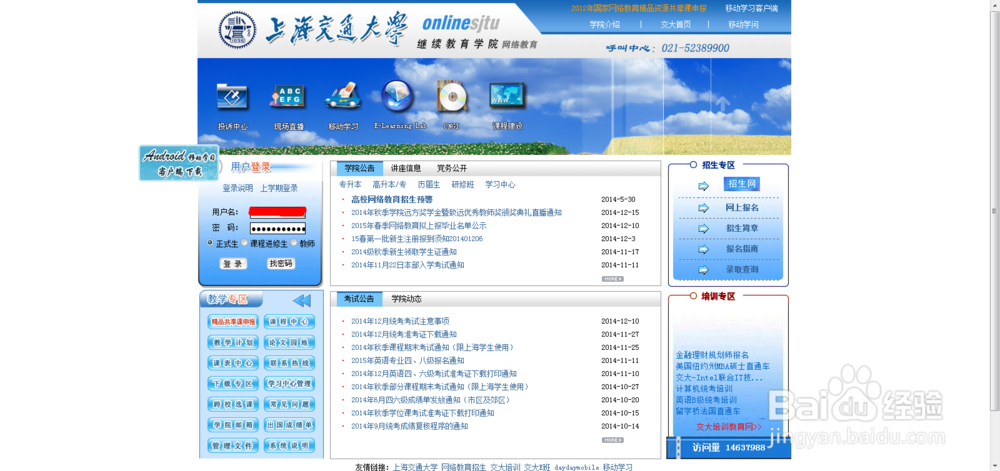Open the E-Learning Lab globe icon
The width and height of the screenshot is (1000, 471).
(398, 96)
